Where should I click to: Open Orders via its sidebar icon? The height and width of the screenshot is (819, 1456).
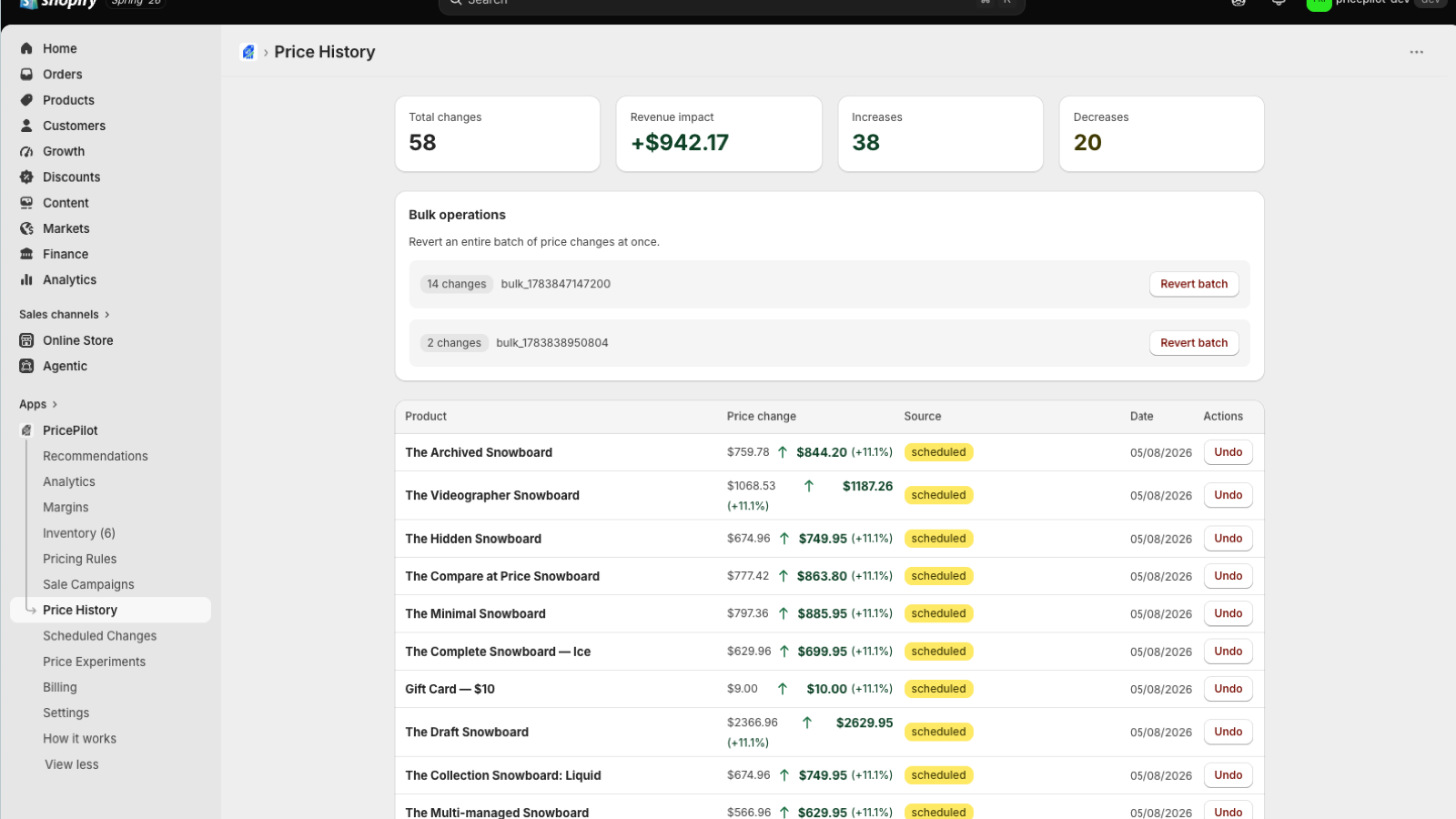tap(26, 75)
